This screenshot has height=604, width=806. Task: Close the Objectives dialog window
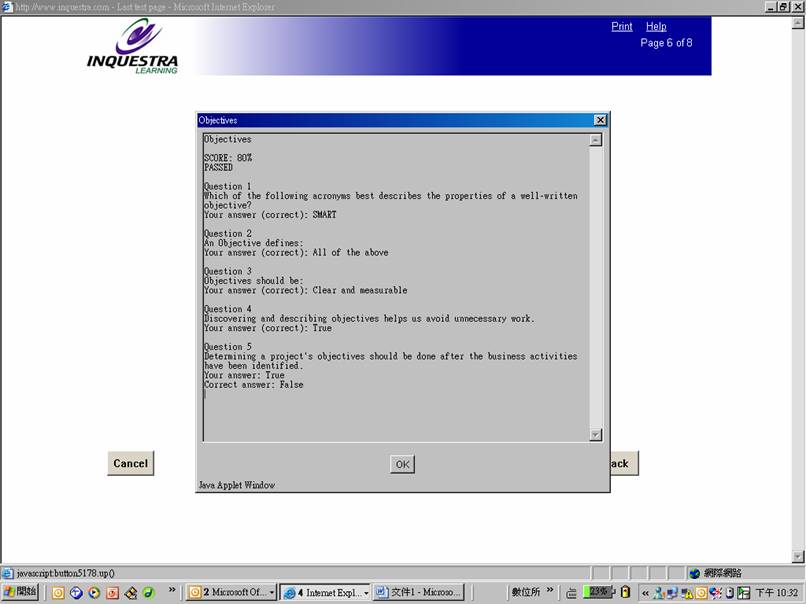tap(600, 120)
